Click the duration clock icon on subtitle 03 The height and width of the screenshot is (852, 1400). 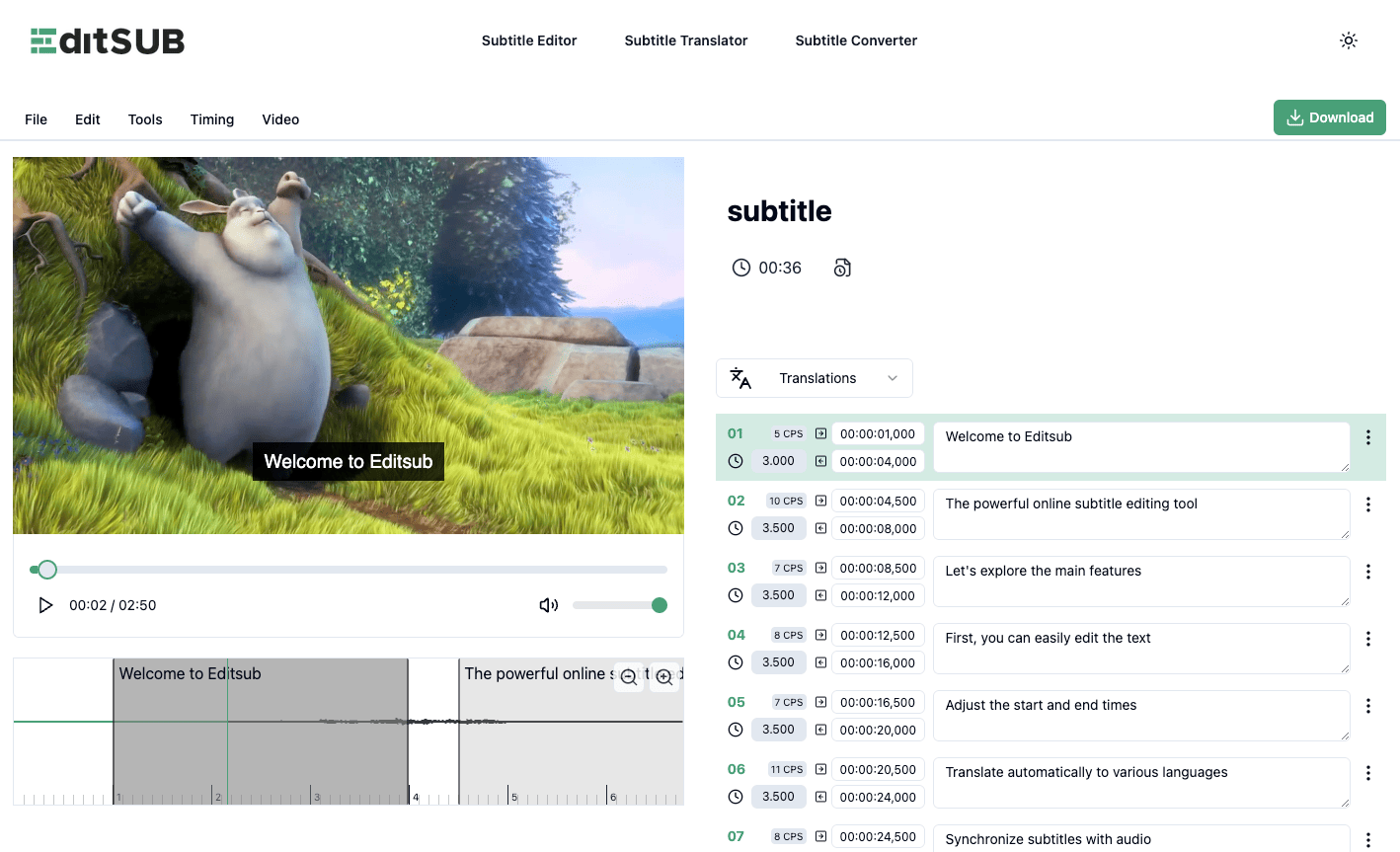(736, 595)
